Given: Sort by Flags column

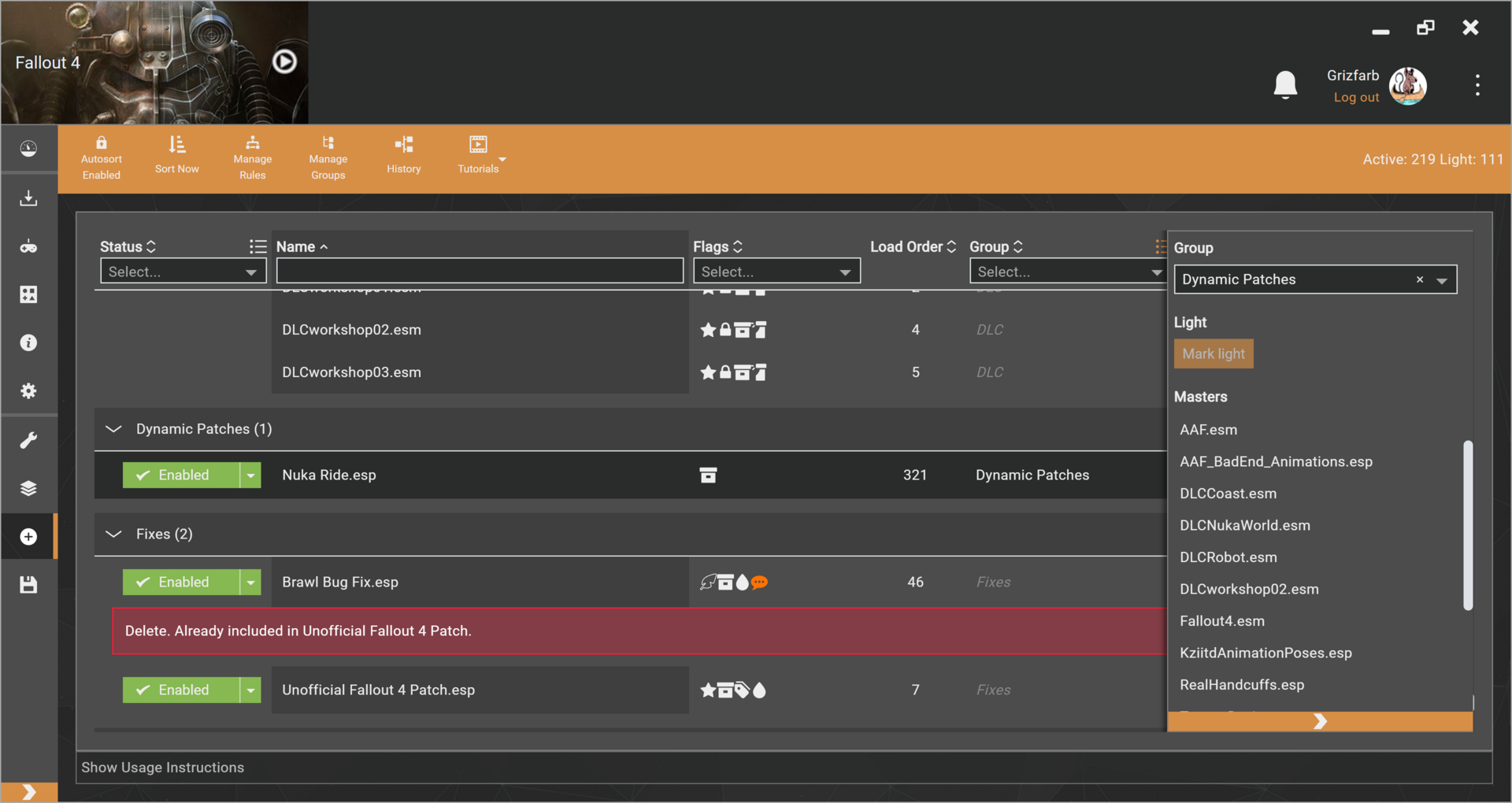Looking at the screenshot, I should coord(717,246).
